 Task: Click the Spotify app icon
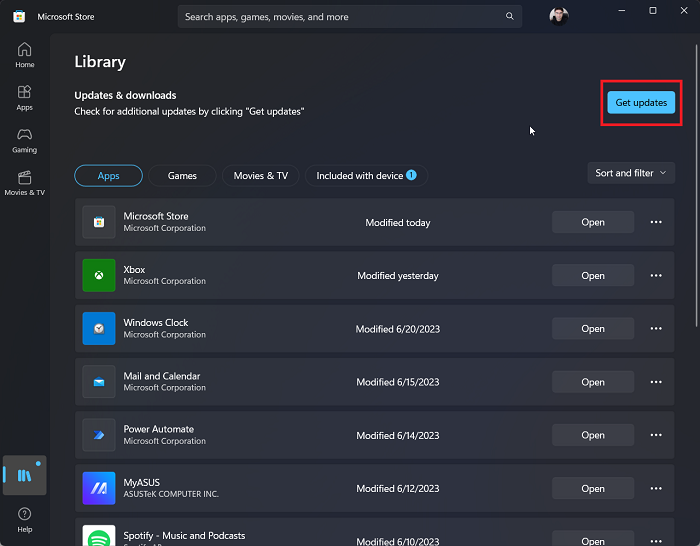(x=99, y=536)
